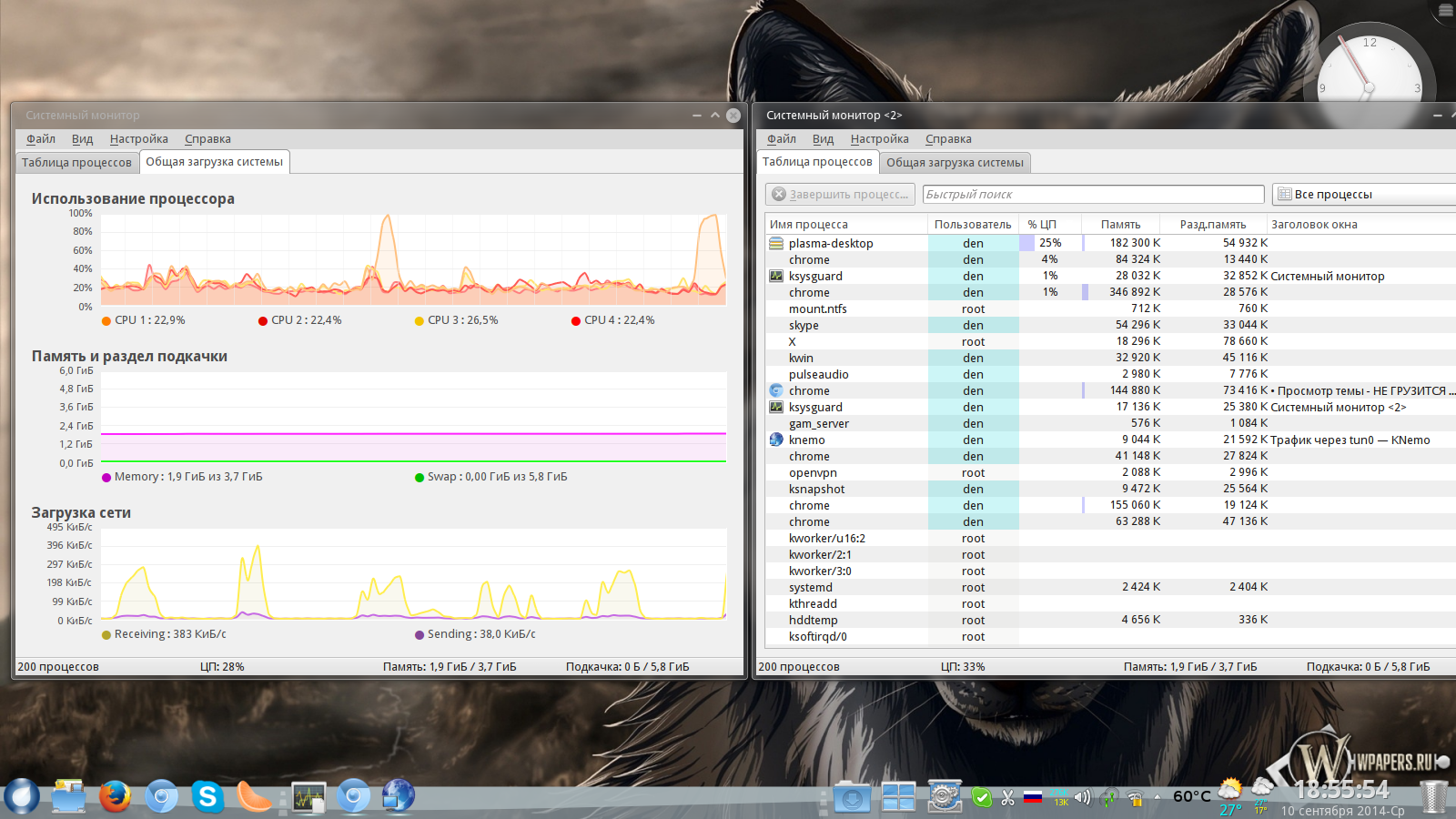
Task: Open Справка menu in Системный монитор <2> window
Action: pyautogui.click(x=948, y=139)
